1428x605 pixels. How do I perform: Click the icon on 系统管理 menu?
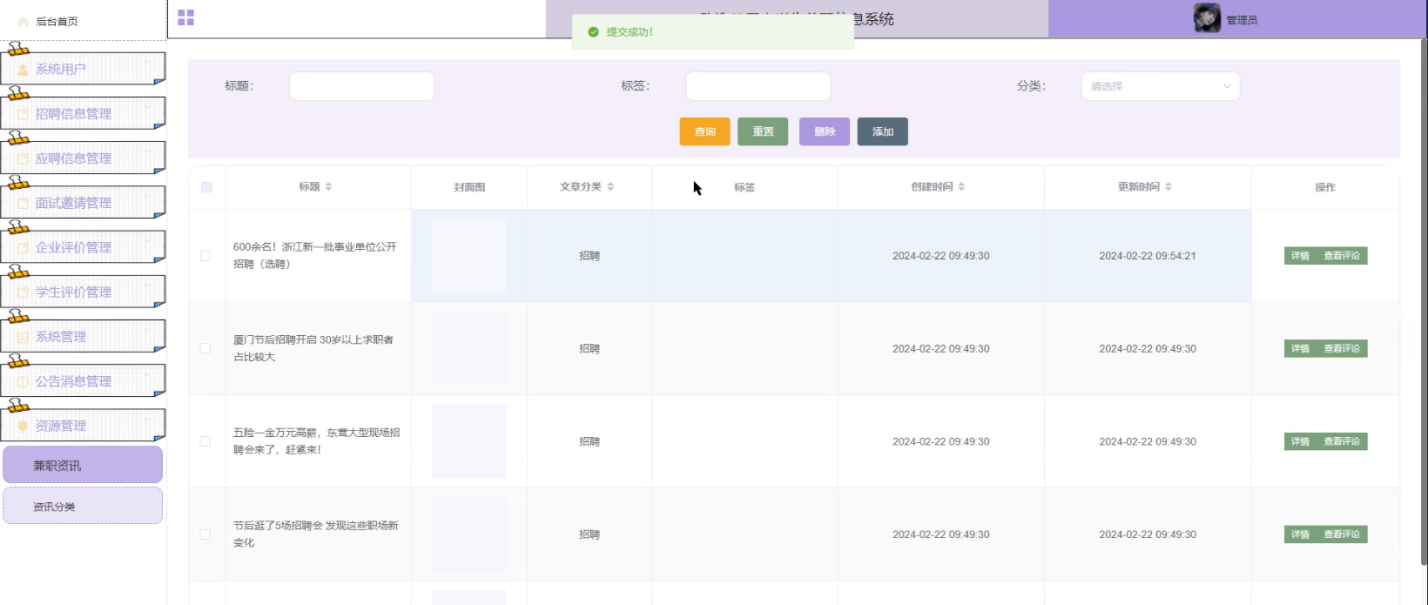tap(23, 336)
